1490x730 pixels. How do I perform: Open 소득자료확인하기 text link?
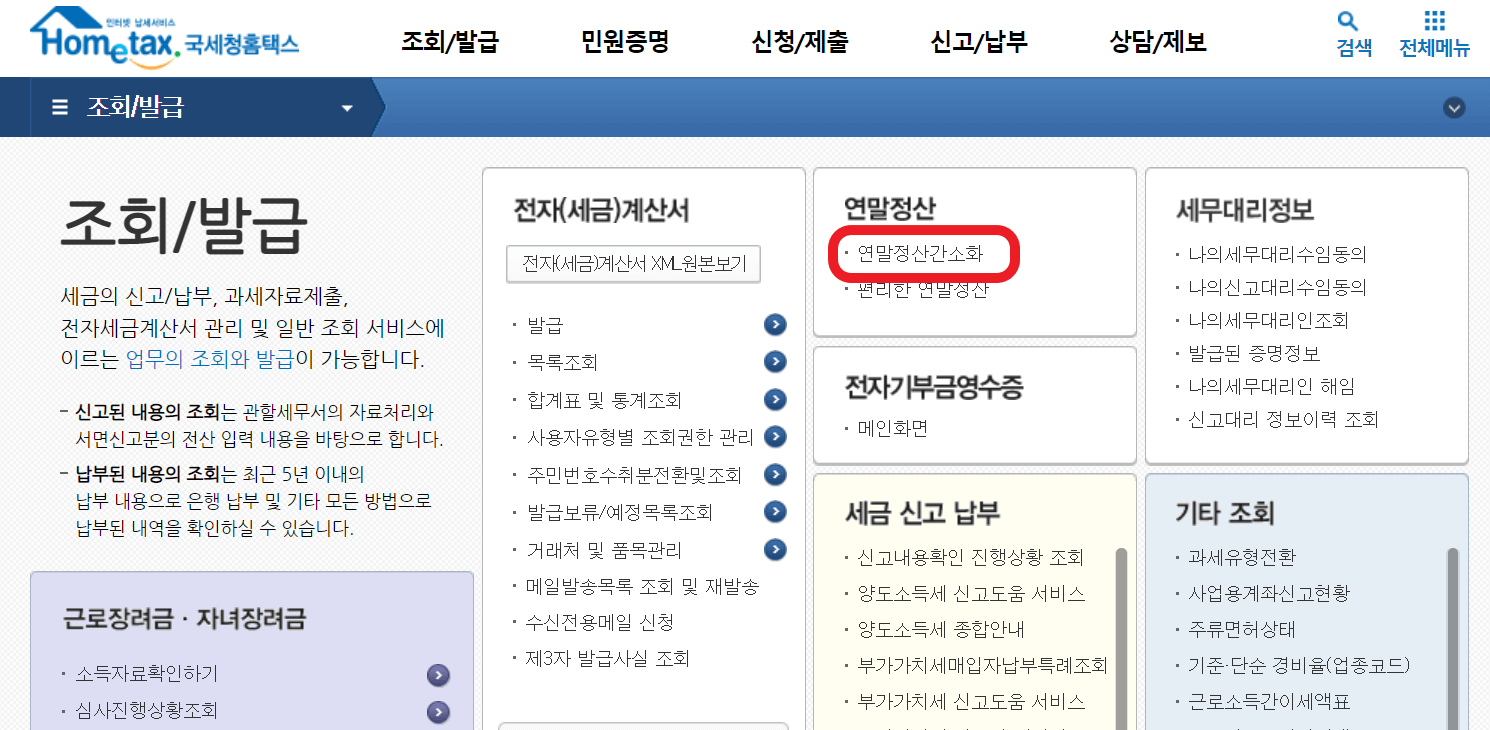146,675
